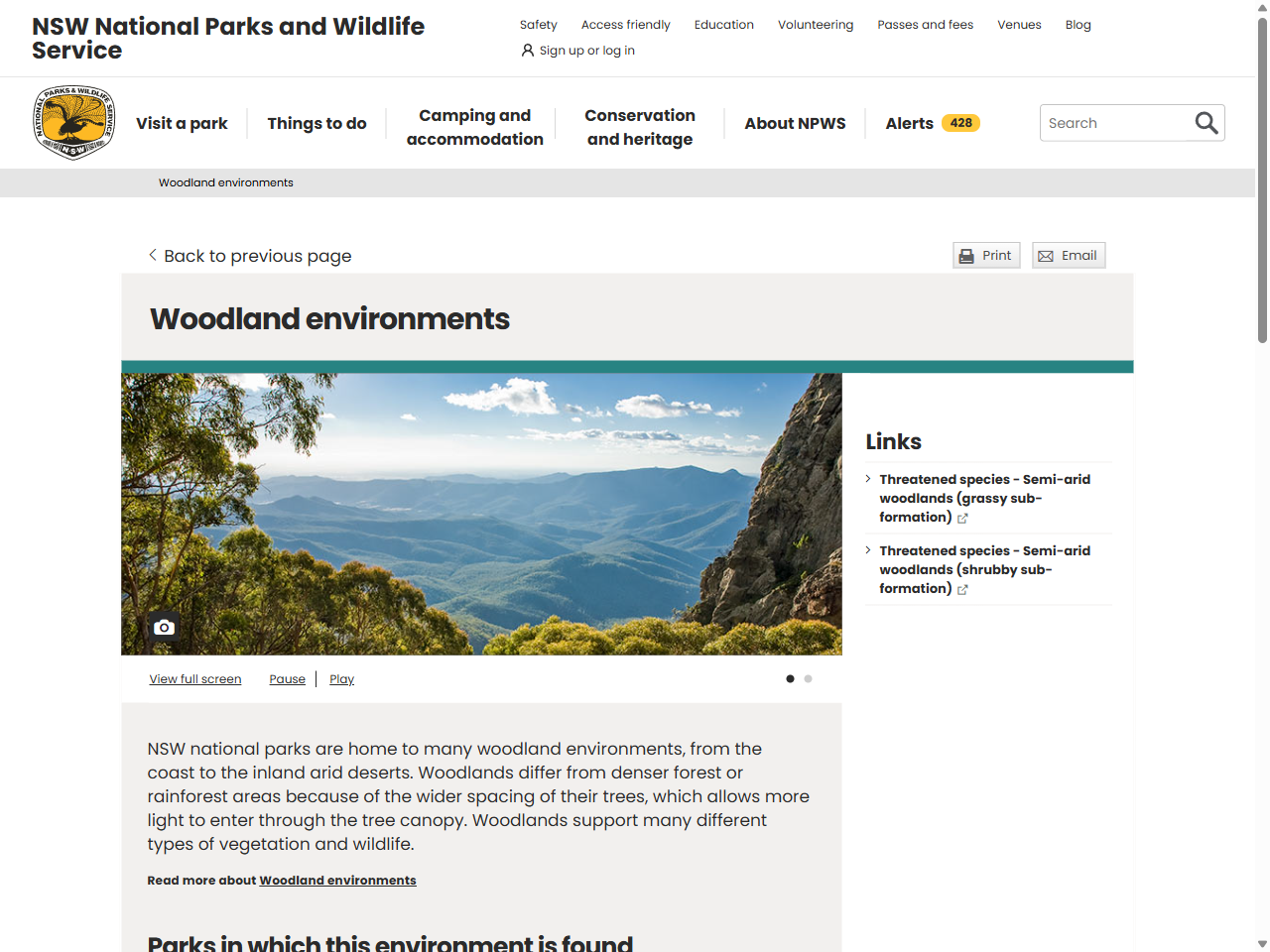Open the shrubby sub-formation external link icon

(x=962, y=589)
